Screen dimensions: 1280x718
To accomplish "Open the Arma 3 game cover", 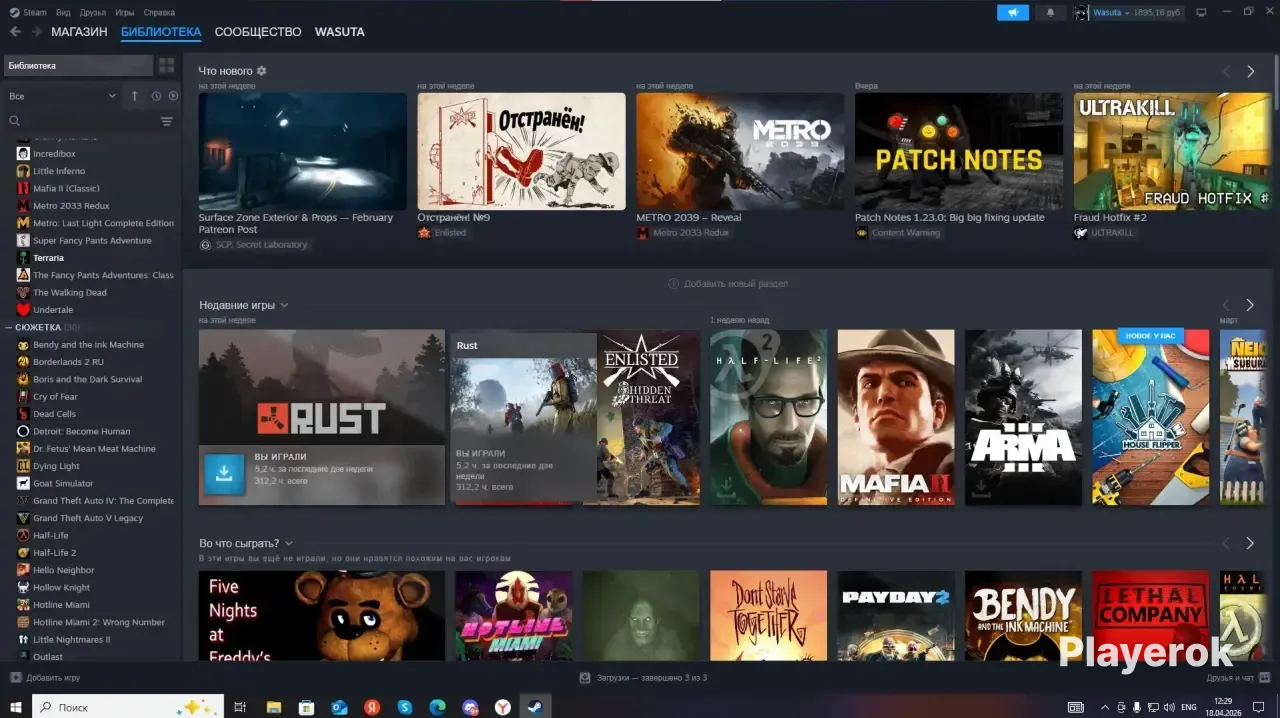I will [1023, 417].
